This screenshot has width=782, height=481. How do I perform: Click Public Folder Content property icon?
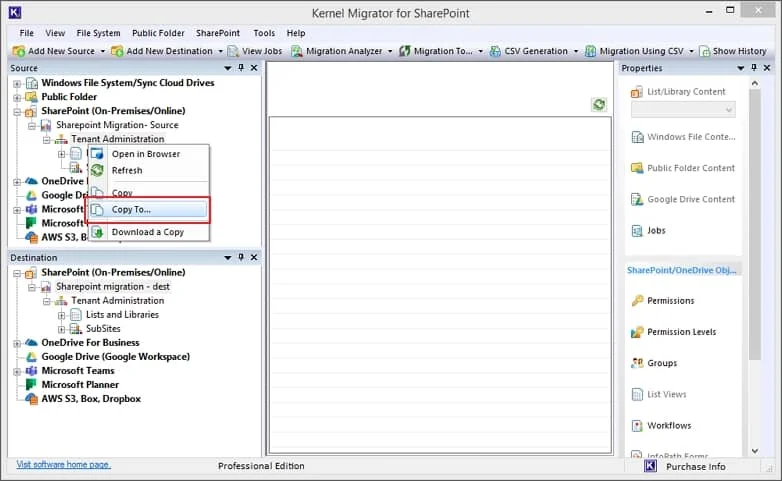point(637,168)
